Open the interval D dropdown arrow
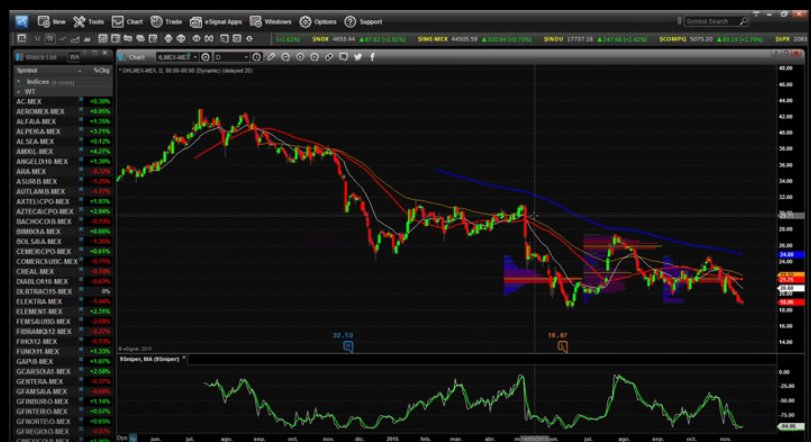 (x=246, y=57)
